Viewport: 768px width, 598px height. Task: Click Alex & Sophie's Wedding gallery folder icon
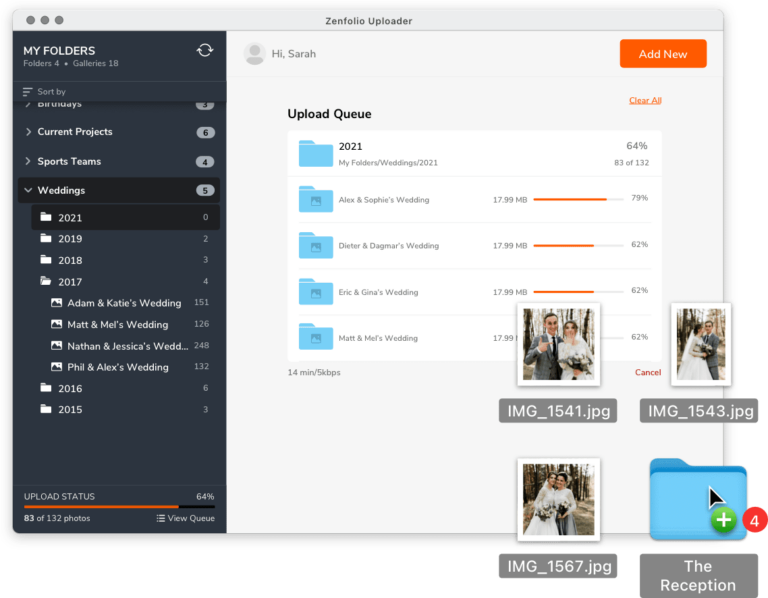coord(315,199)
